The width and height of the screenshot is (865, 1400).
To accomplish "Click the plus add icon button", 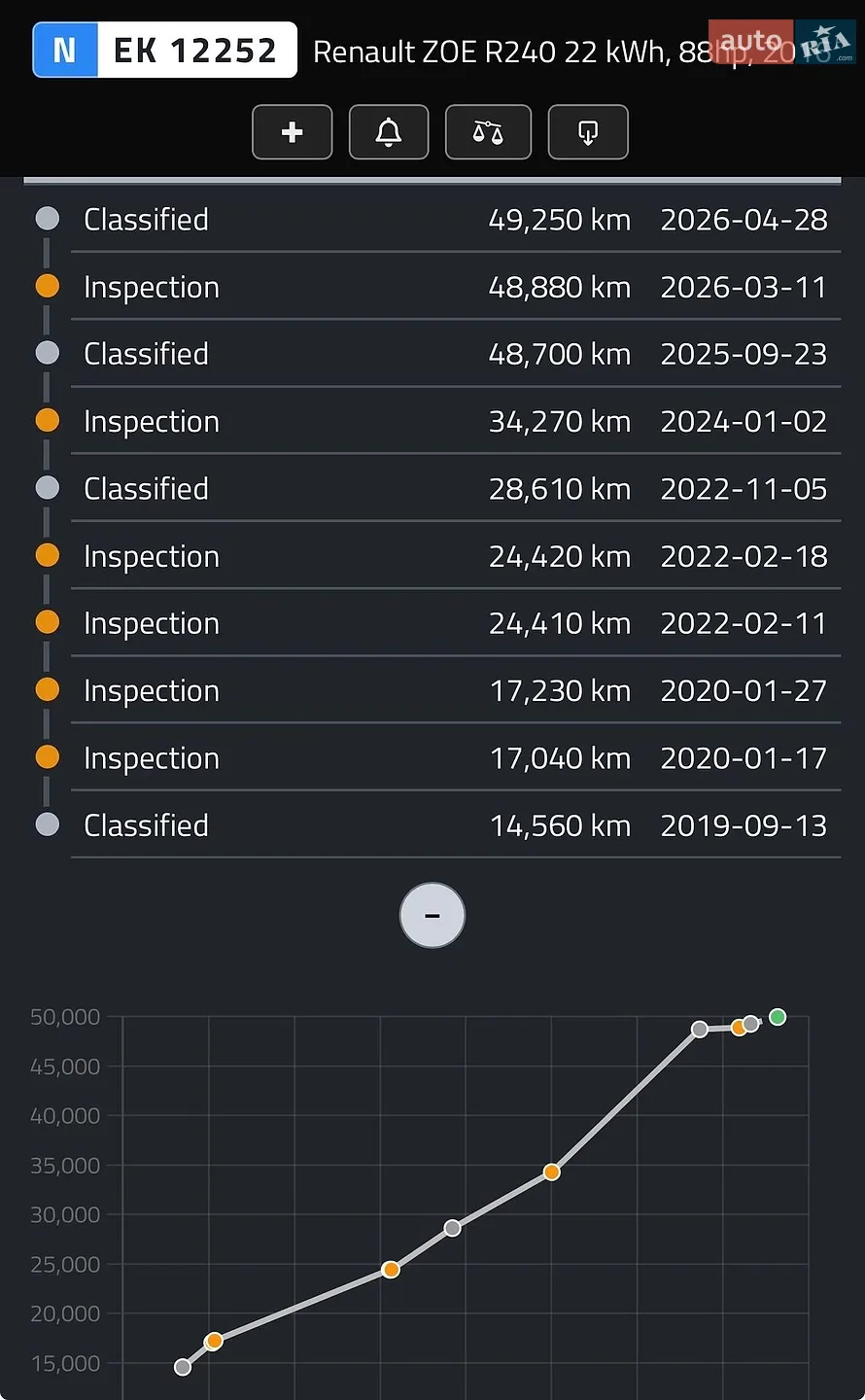I will click(292, 132).
